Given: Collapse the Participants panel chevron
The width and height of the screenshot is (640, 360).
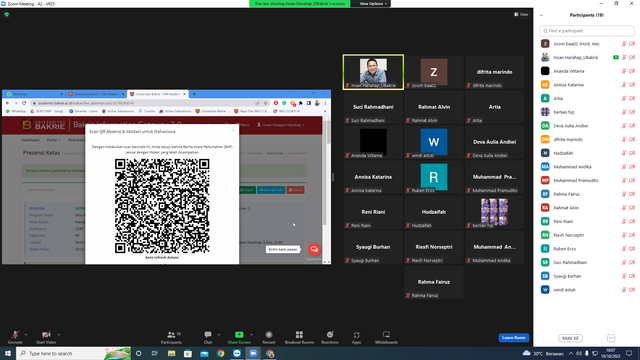Looking at the screenshot, I should 541,15.
